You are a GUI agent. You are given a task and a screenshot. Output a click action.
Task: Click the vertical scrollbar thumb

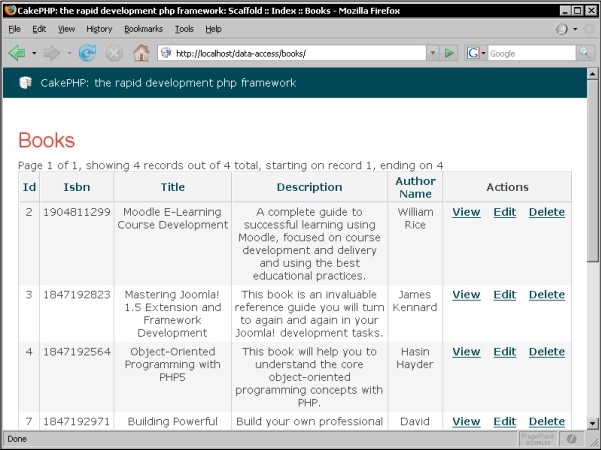coord(593,171)
